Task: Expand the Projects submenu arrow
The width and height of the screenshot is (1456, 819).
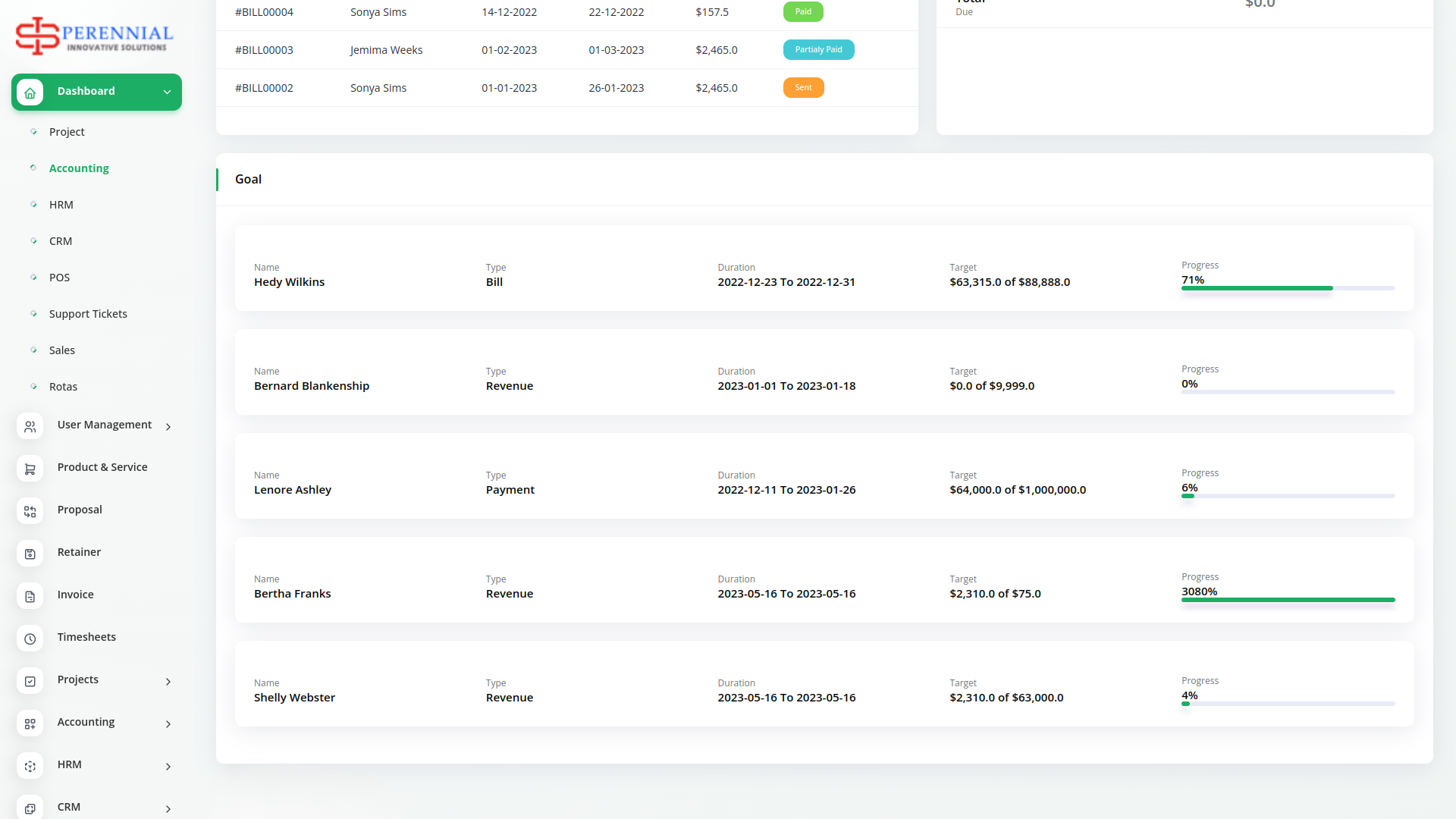Action: (x=168, y=682)
